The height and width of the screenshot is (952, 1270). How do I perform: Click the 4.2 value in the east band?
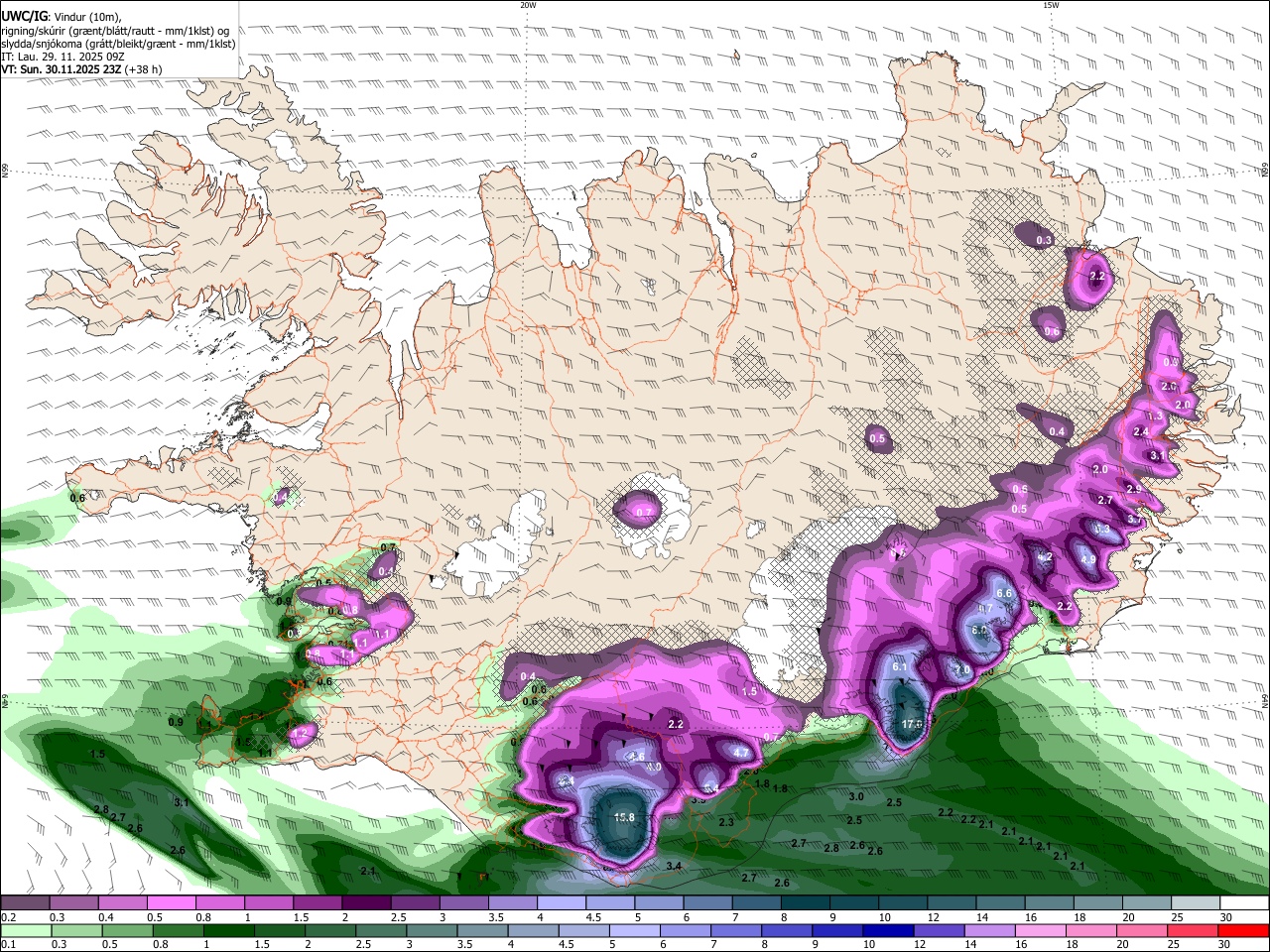click(x=1045, y=557)
